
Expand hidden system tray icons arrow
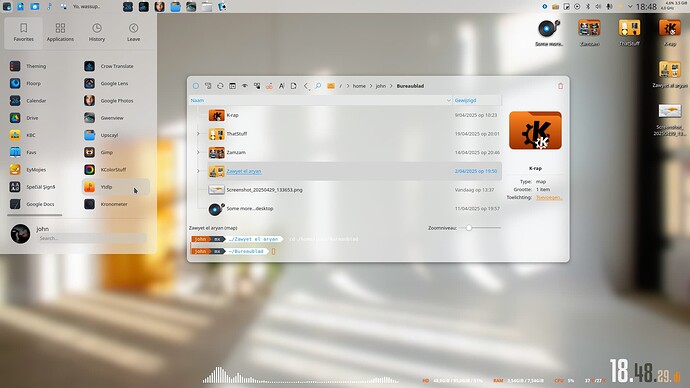click(630, 7)
